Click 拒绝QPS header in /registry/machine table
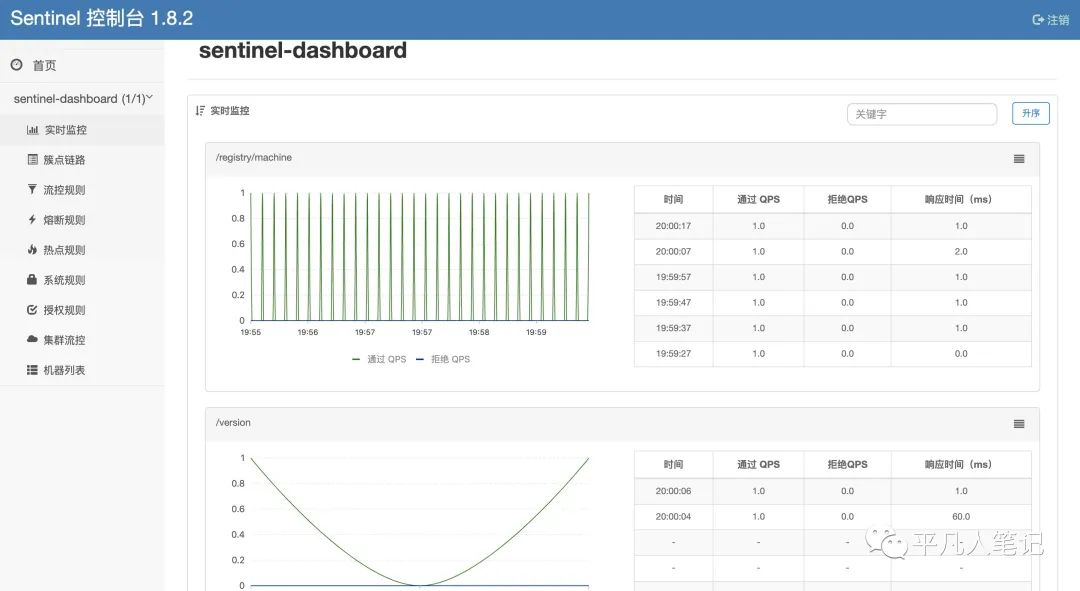1080x591 pixels. (847, 199)
